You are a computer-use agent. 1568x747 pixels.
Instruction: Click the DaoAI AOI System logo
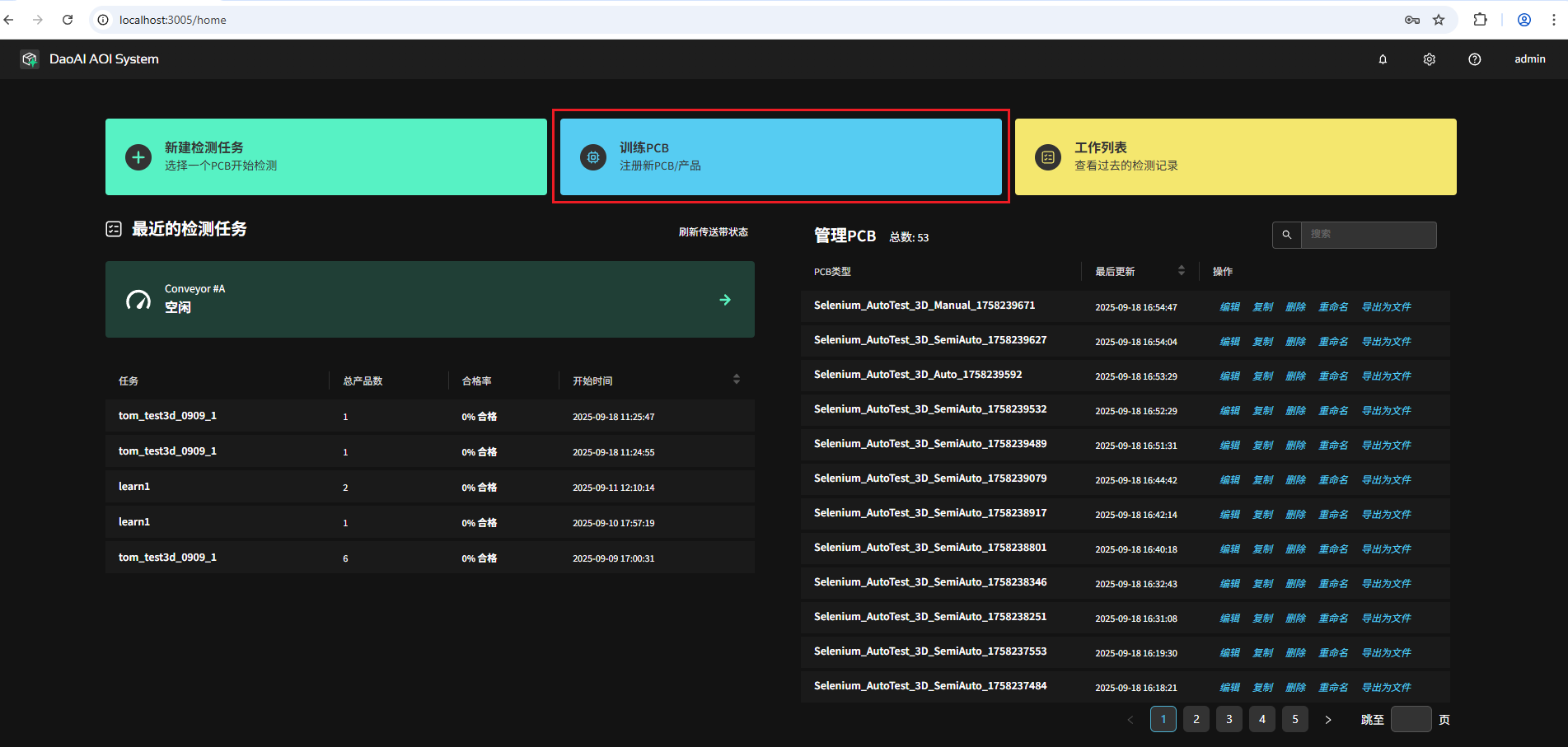click(30, 59)
